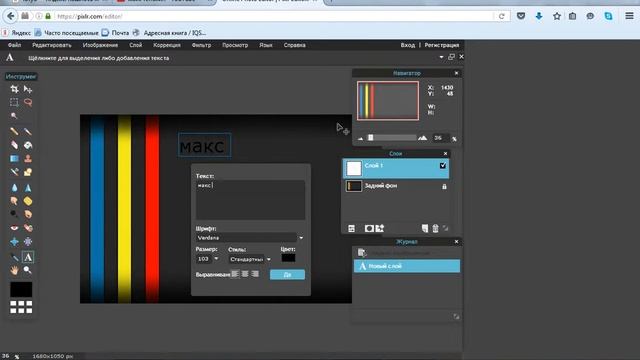Image resolution: width=640 pixels, height=360 pixels.
Task: Open the main foreground color swatch
Action: 21,289
